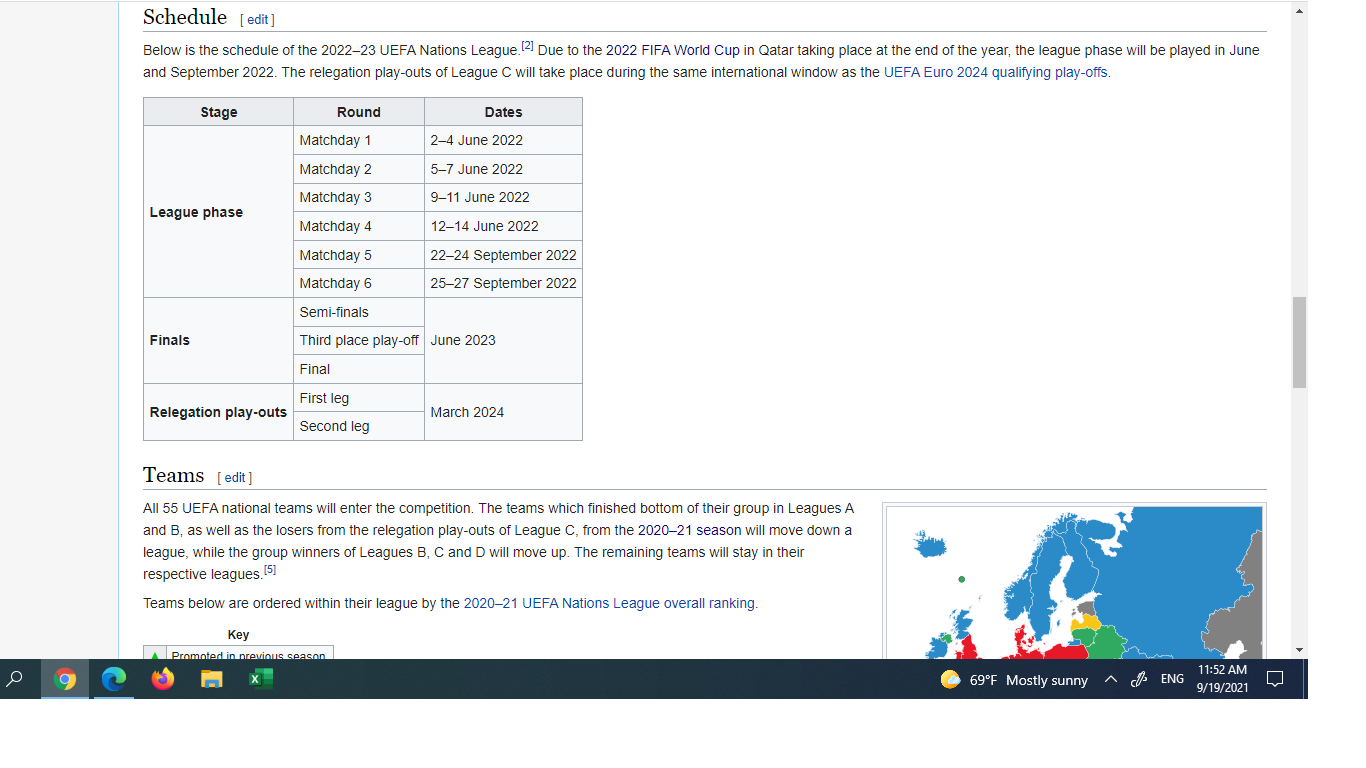The width and height of the screenshot is (1366, 768).
Task: Click the June 2023 date cell
Action: tap(503, 340)
